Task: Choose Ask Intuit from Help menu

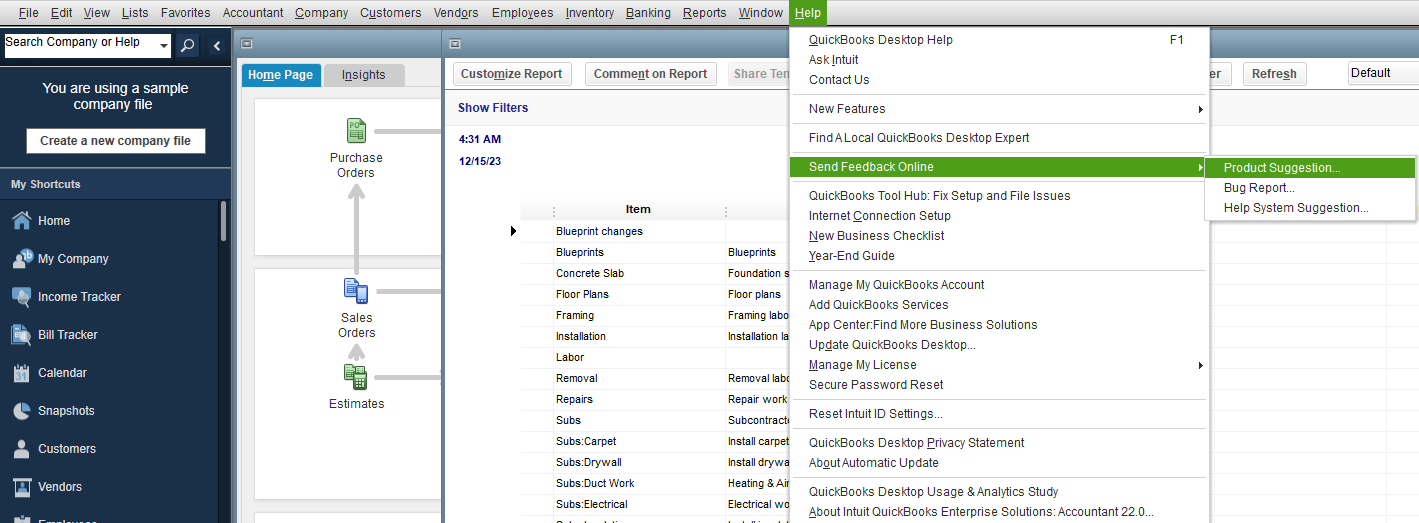Action: tap(999, 60)
